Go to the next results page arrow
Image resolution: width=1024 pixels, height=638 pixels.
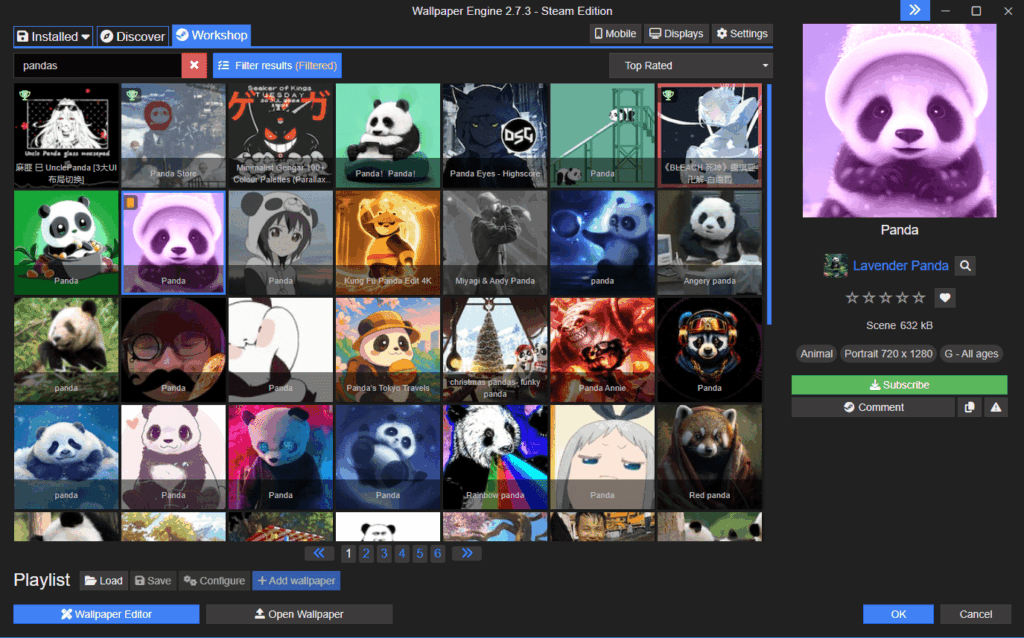[466, 553]
